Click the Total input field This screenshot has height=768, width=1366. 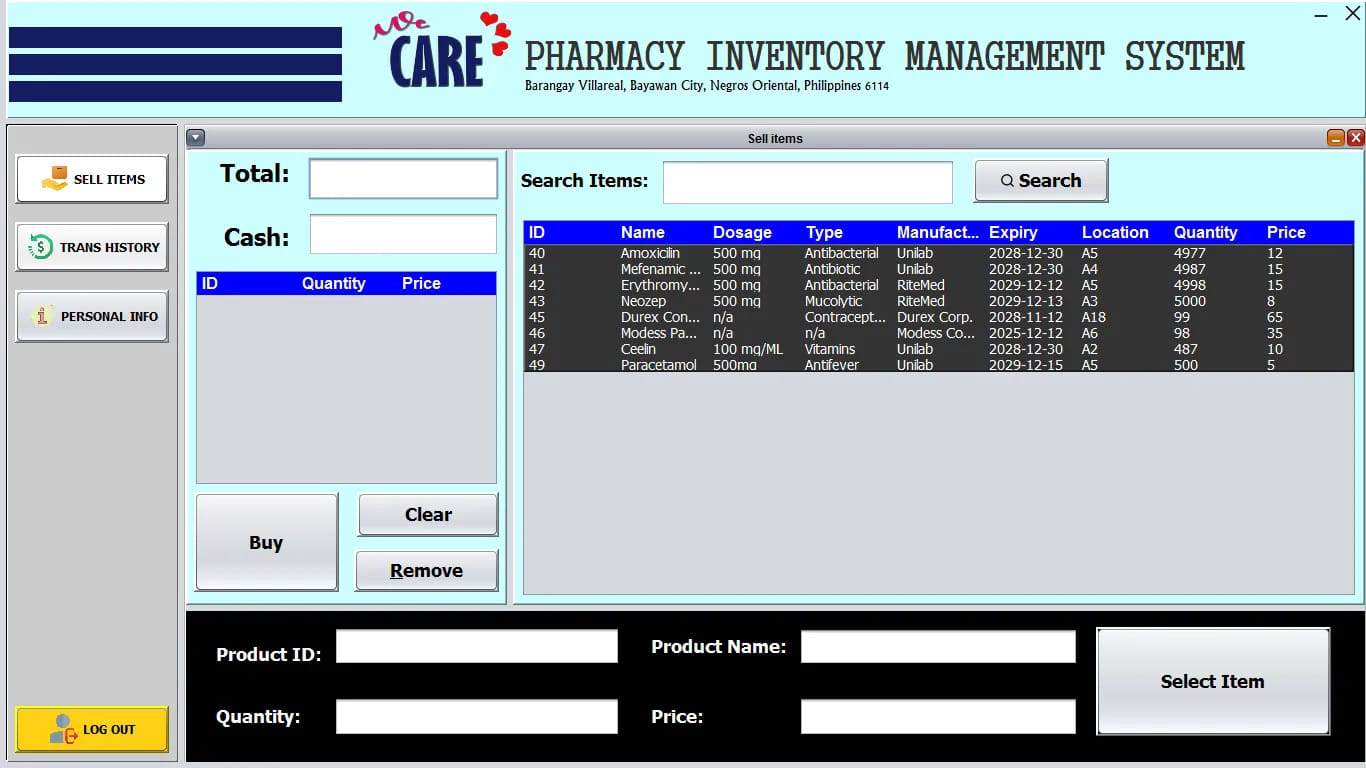pyautogui.click(x=403, y=179)
